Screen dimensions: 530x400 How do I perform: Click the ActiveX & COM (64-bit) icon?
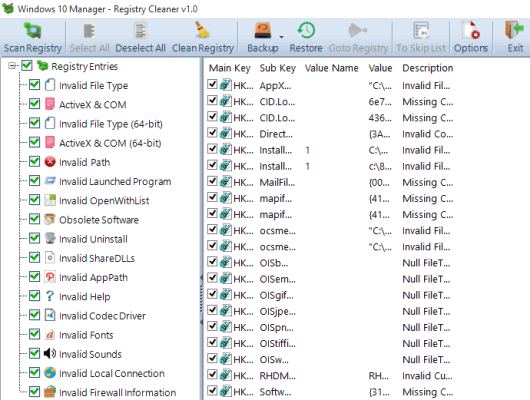50,142
